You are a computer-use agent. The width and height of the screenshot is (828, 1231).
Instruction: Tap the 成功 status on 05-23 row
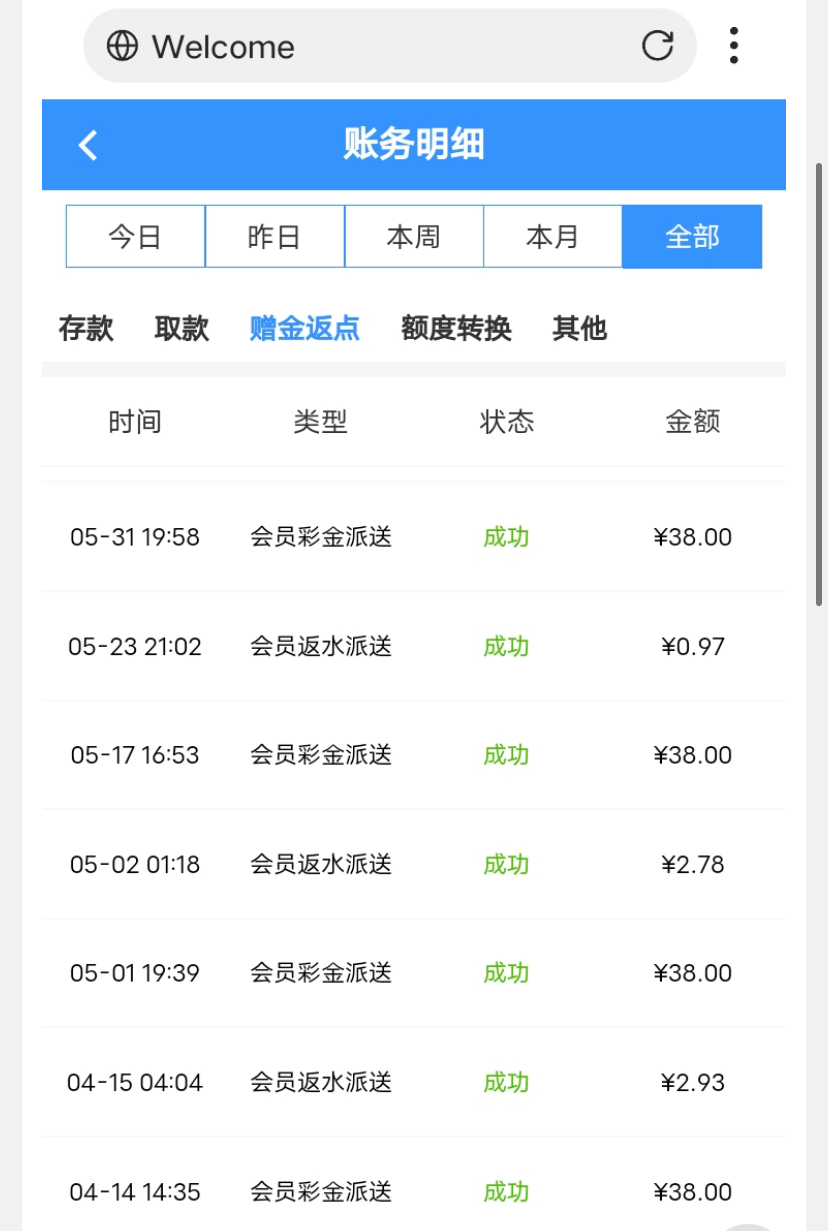(x=506, y=647)
